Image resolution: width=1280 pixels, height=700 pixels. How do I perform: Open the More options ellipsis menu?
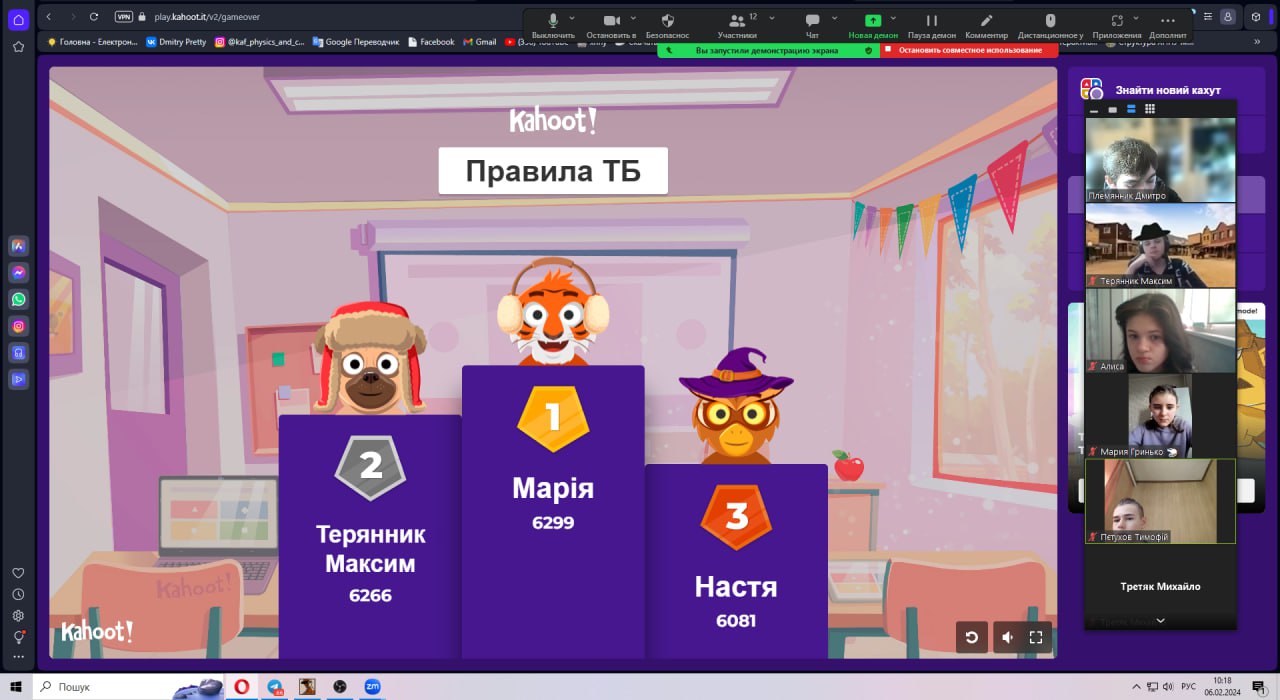(1167, 21)
